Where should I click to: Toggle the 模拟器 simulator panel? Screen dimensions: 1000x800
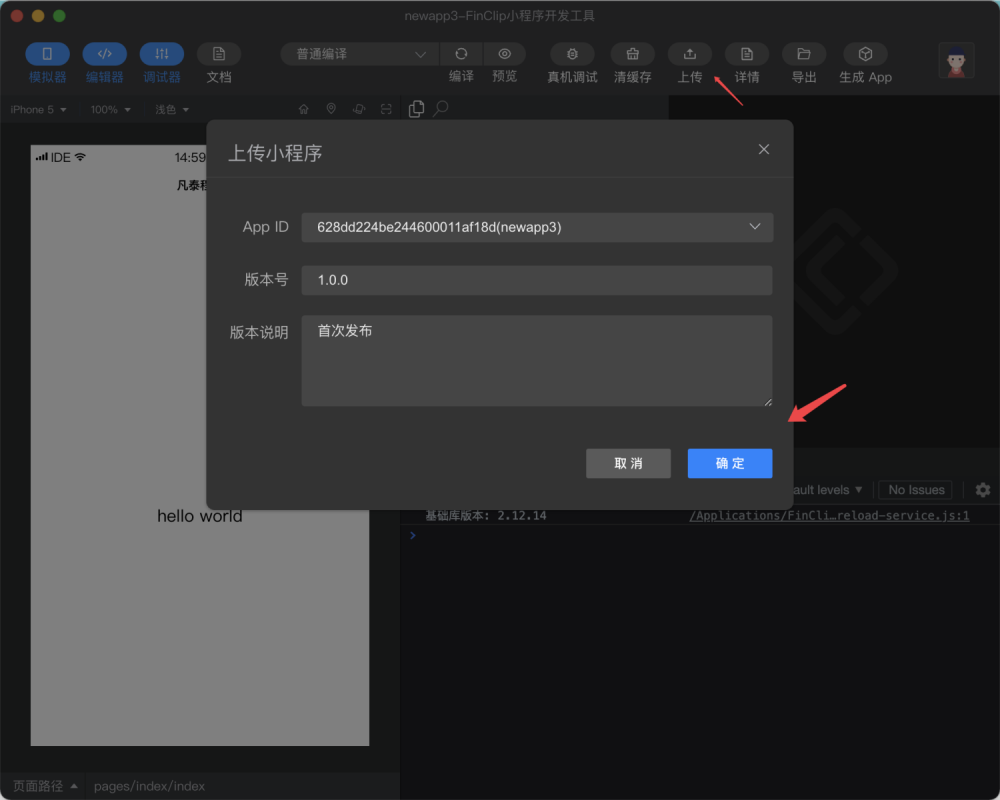point(47,54)
